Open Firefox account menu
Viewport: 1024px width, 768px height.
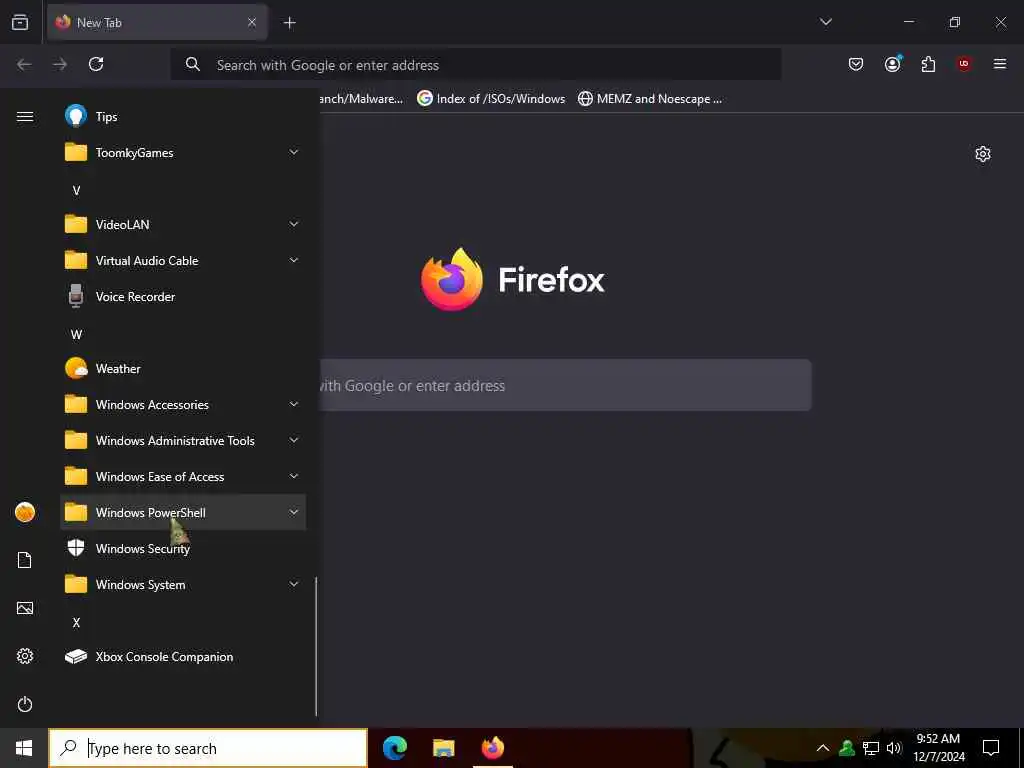tap(892, 64)
